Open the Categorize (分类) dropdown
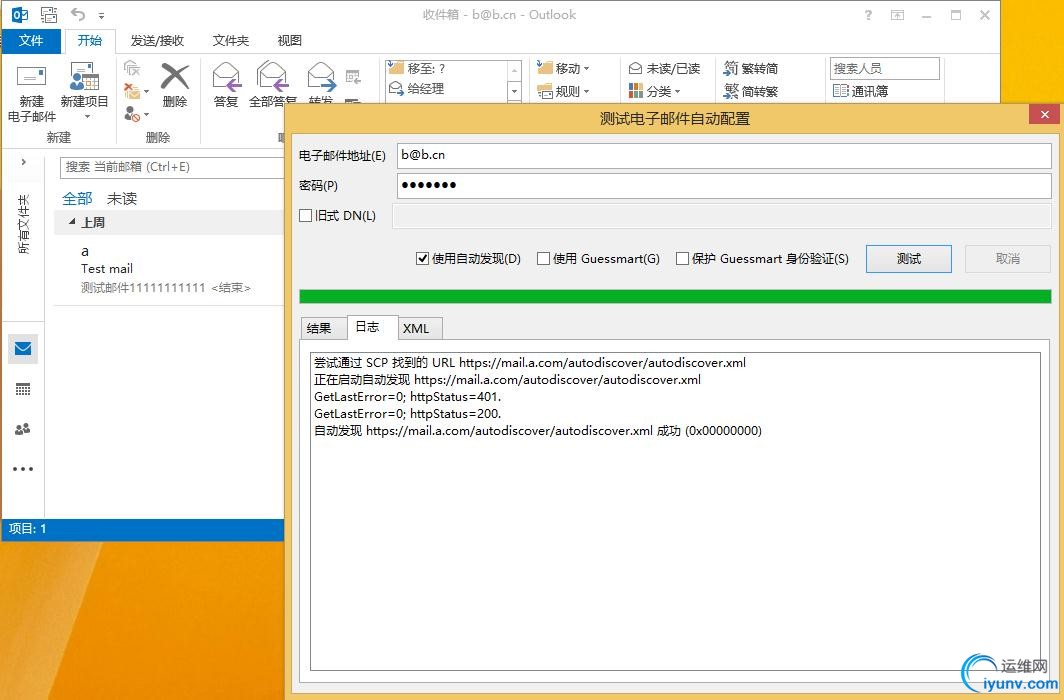Screen dimensions: 1064x700 (654, 91)
